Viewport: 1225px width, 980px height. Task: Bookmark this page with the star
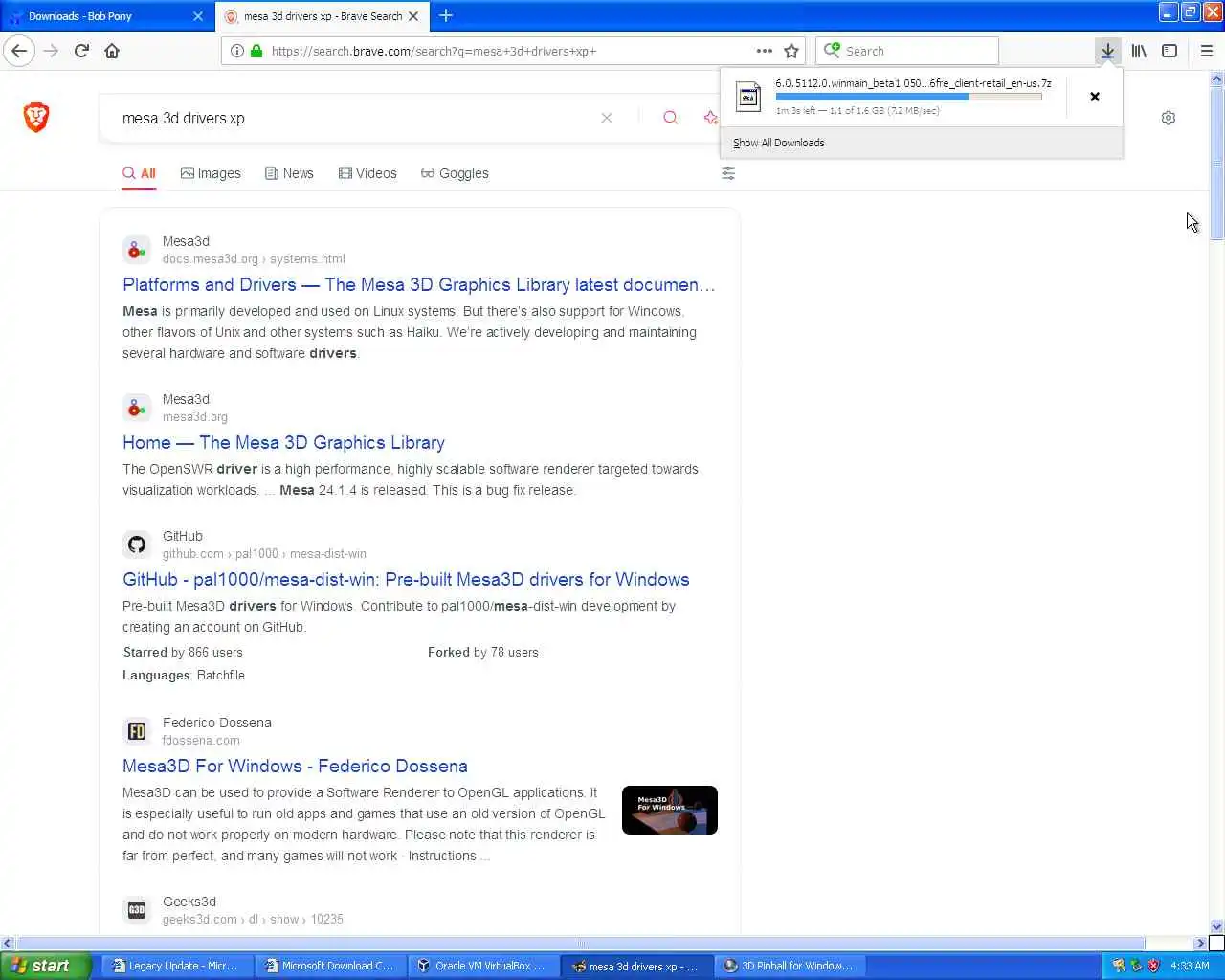tap(791, 51)
